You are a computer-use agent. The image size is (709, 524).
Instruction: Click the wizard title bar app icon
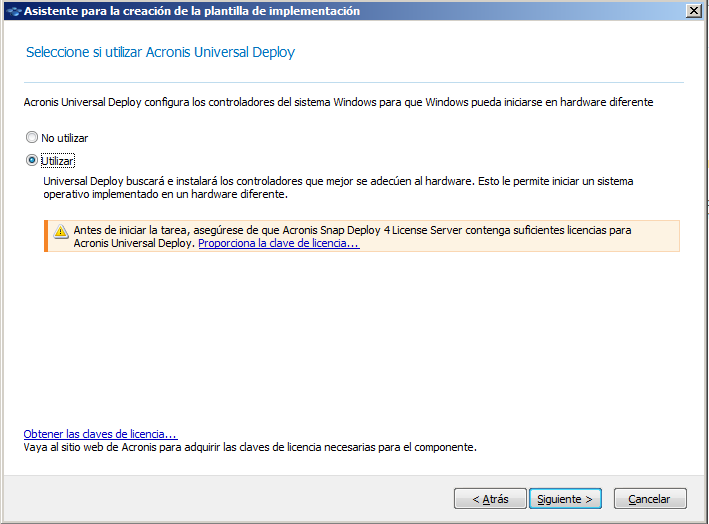pyautogui.click(x=14, y=11)
